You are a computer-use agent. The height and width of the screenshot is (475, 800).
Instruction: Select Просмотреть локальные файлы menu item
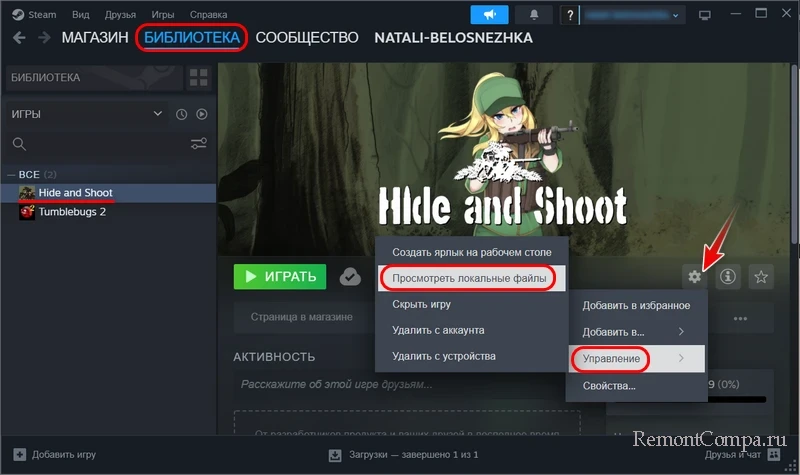[470, 278]
